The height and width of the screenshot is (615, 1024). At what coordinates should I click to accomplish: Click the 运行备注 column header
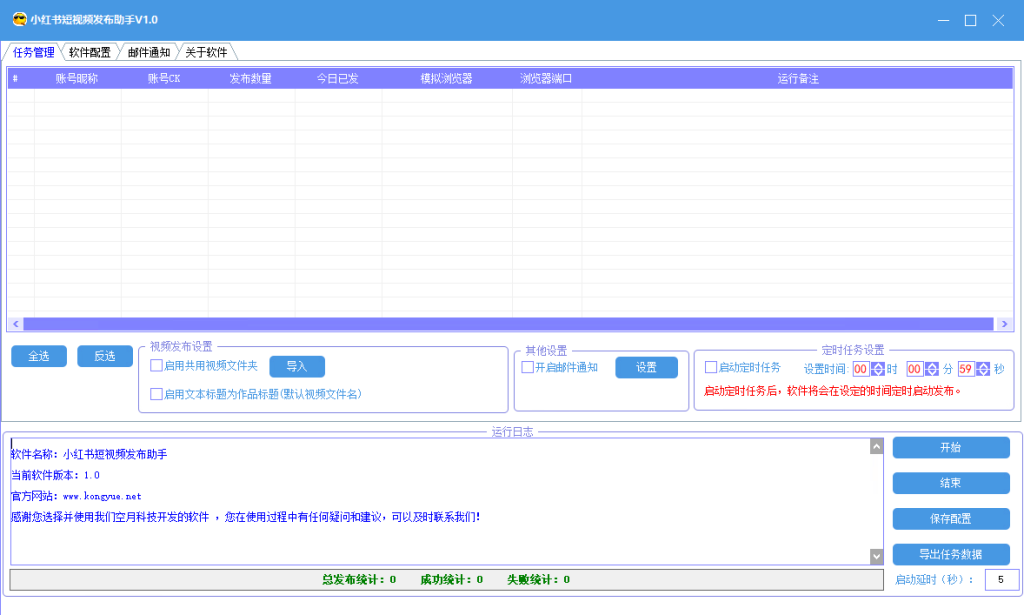click(x=797, y=79)
